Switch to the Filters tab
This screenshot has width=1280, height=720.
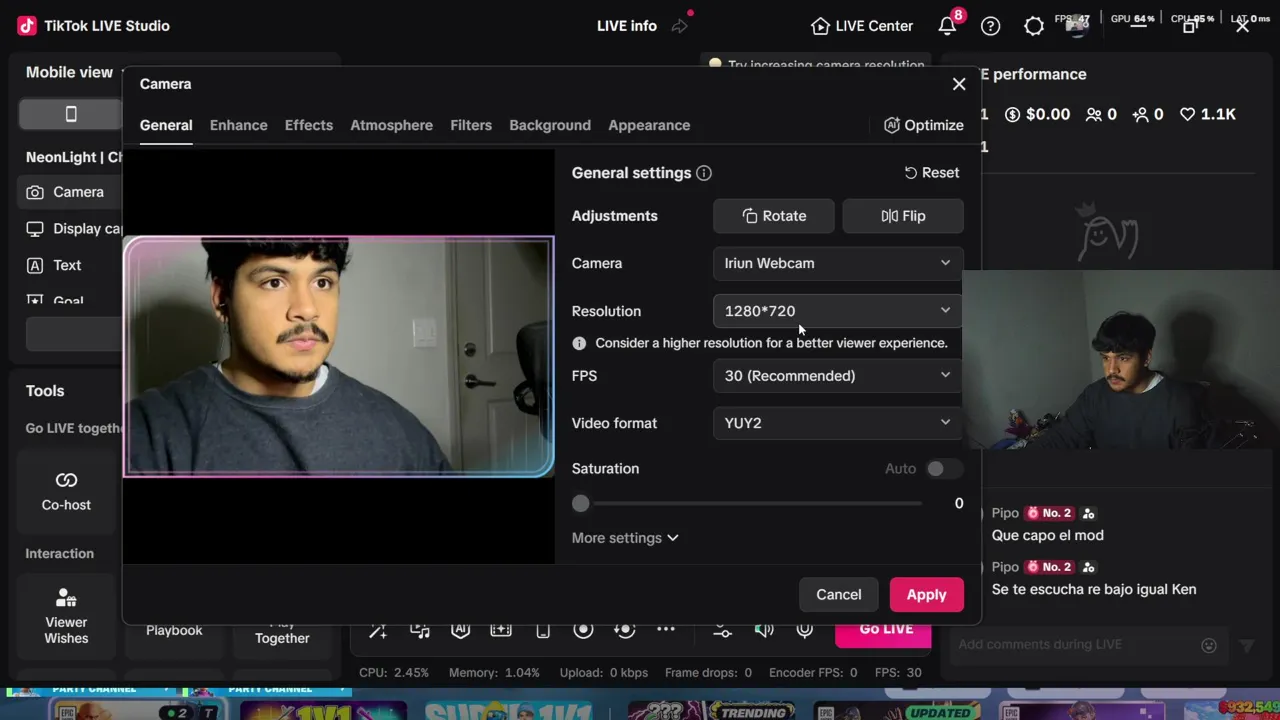tap(471, 125)
